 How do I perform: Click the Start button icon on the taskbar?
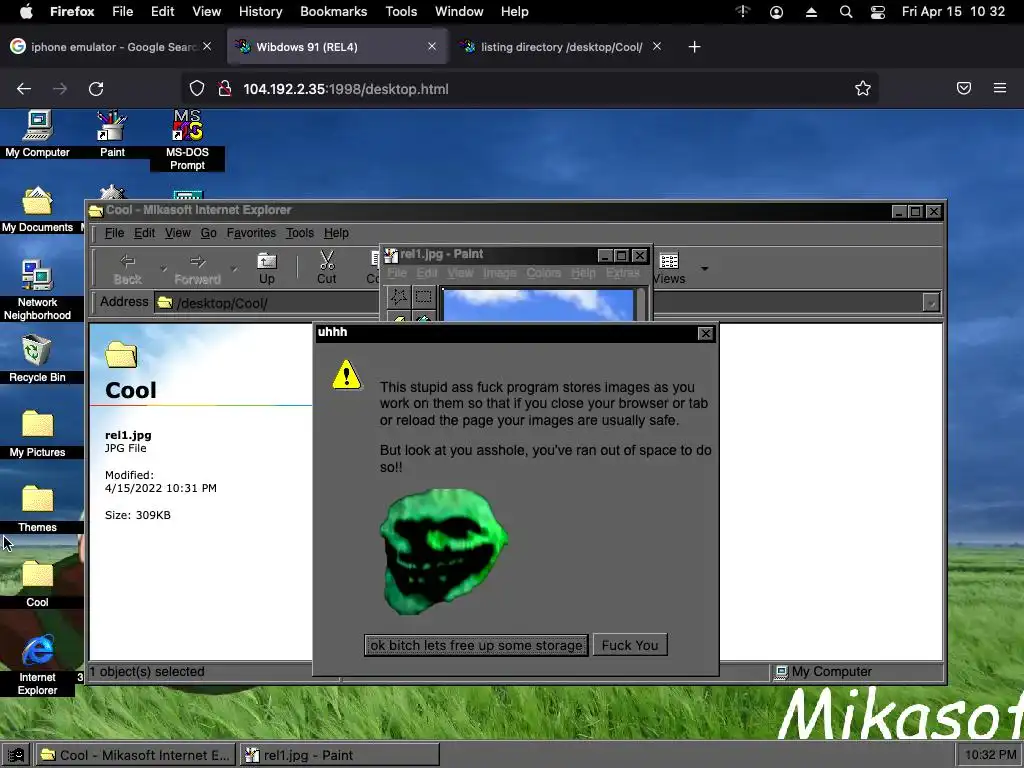point(16,756)
